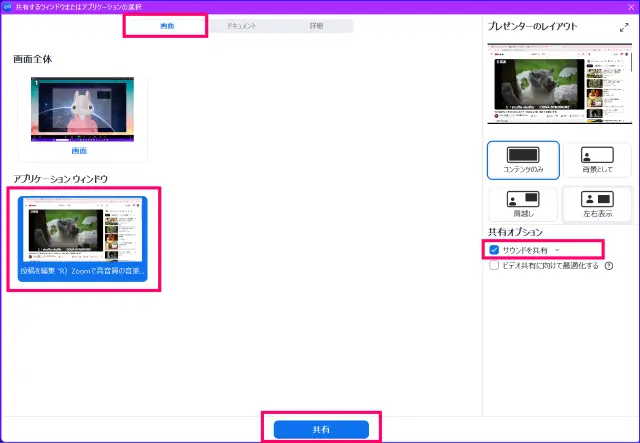Select the browser application window thumbnail
640x443 pixels.
point(82,230)
